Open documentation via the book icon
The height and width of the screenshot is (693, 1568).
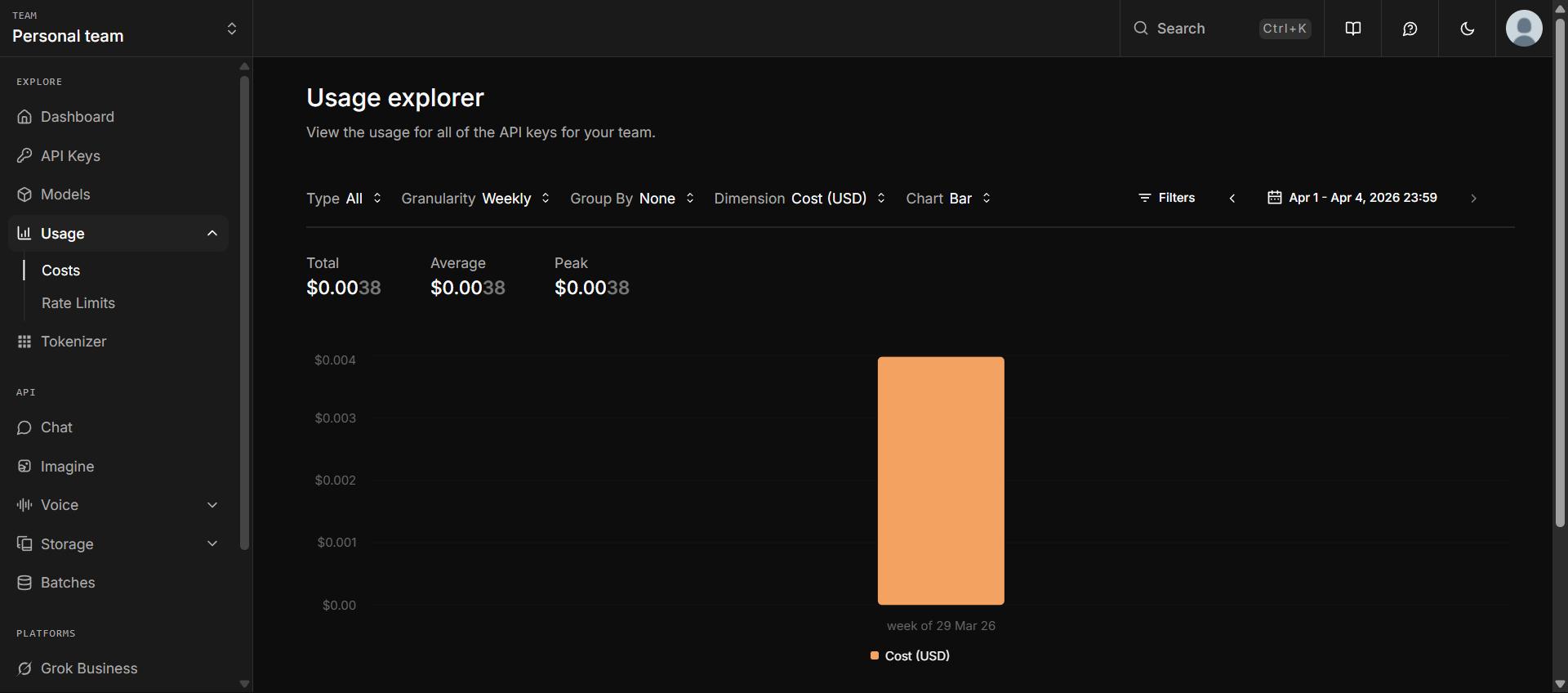coord(1353,29)
